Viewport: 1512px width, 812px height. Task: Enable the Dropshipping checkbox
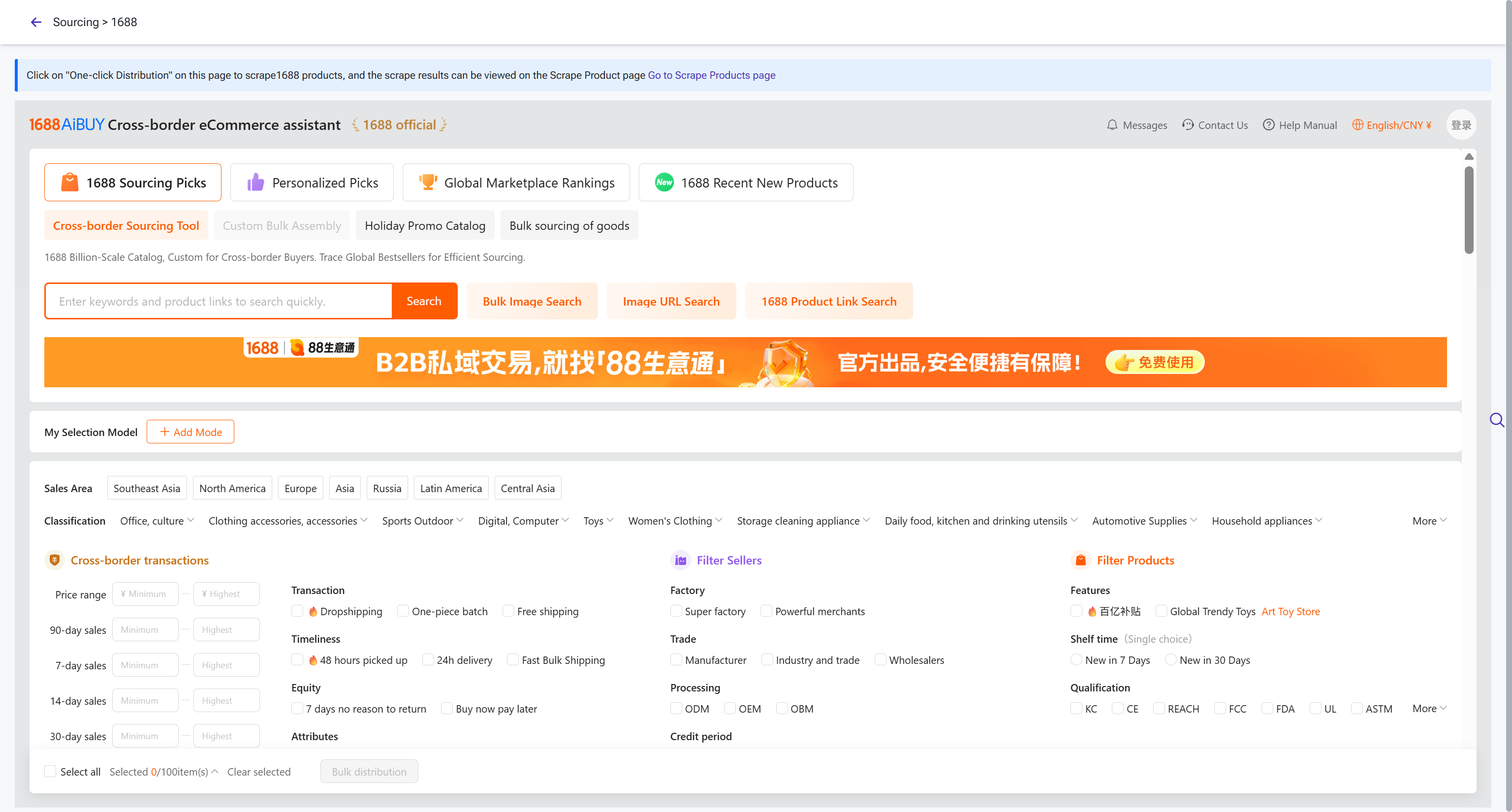point(298,611)
